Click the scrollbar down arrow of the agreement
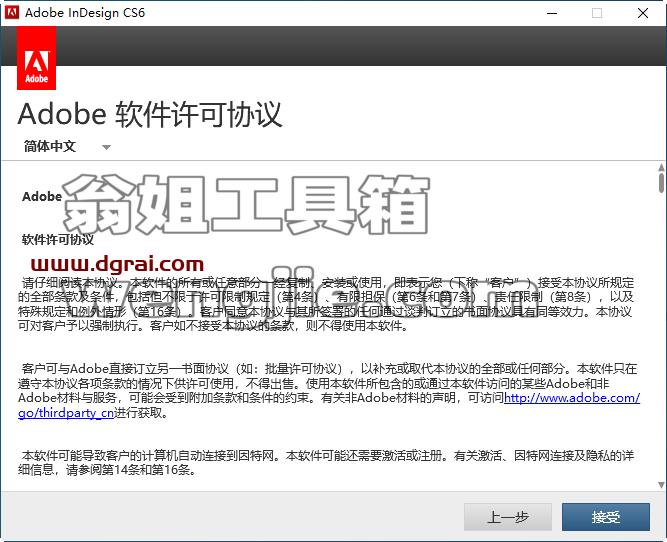This screenshot has width=667, height=542. [661, 485]
